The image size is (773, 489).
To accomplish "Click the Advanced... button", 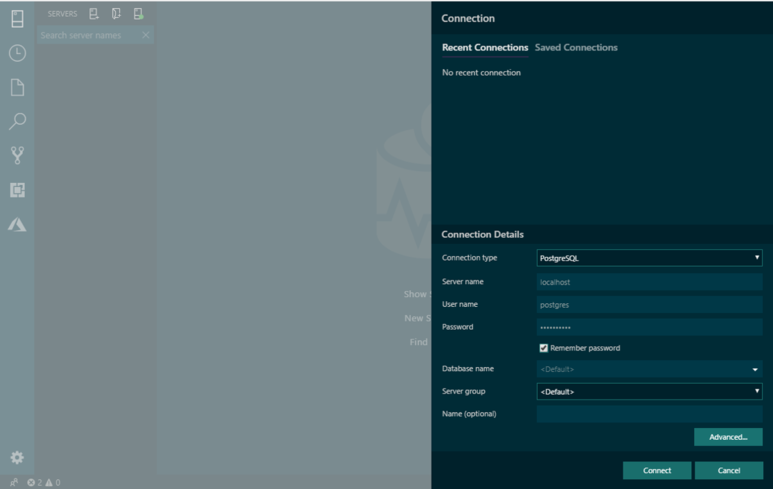I will pyautogui.click(x=728, y=437).
